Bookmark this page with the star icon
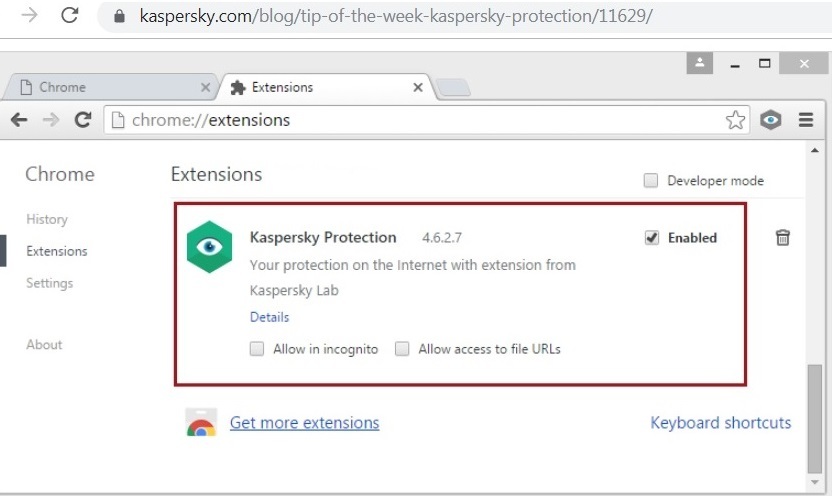 click(736, 120)
